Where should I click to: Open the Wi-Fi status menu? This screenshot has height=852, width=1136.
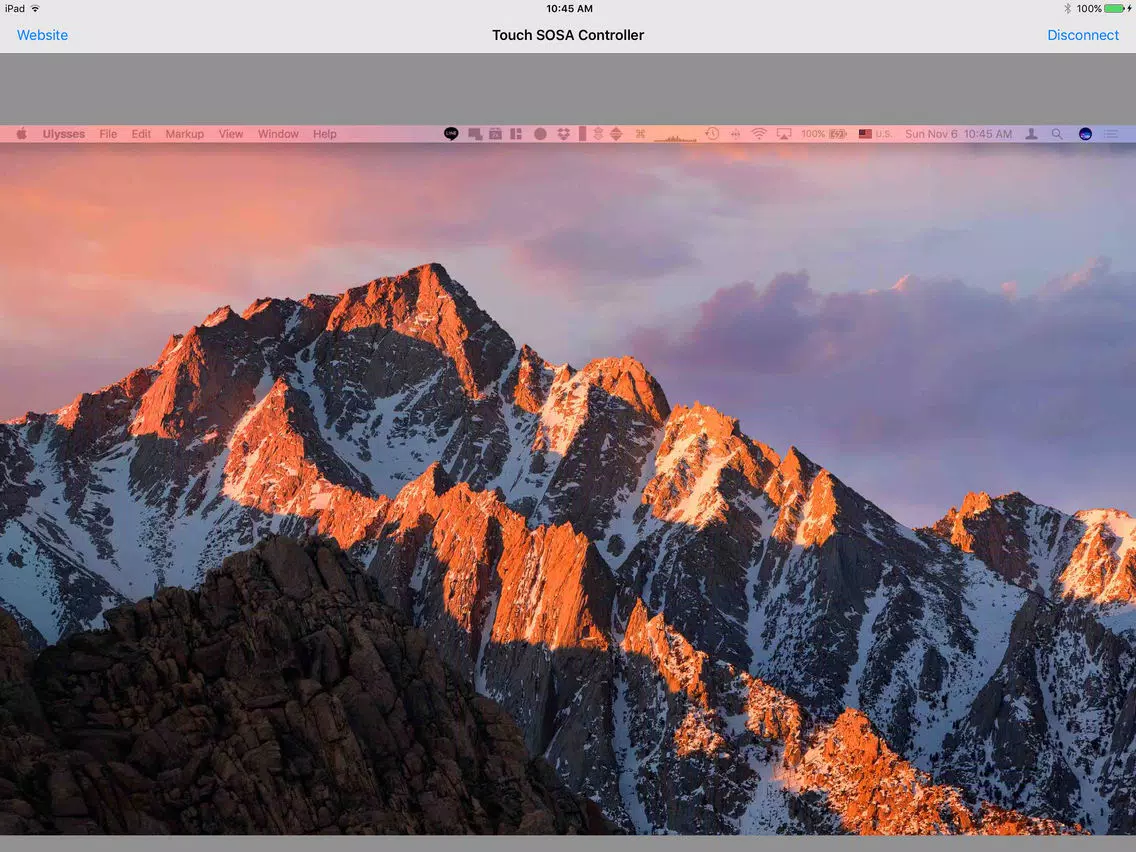click(x=759, y=134)
